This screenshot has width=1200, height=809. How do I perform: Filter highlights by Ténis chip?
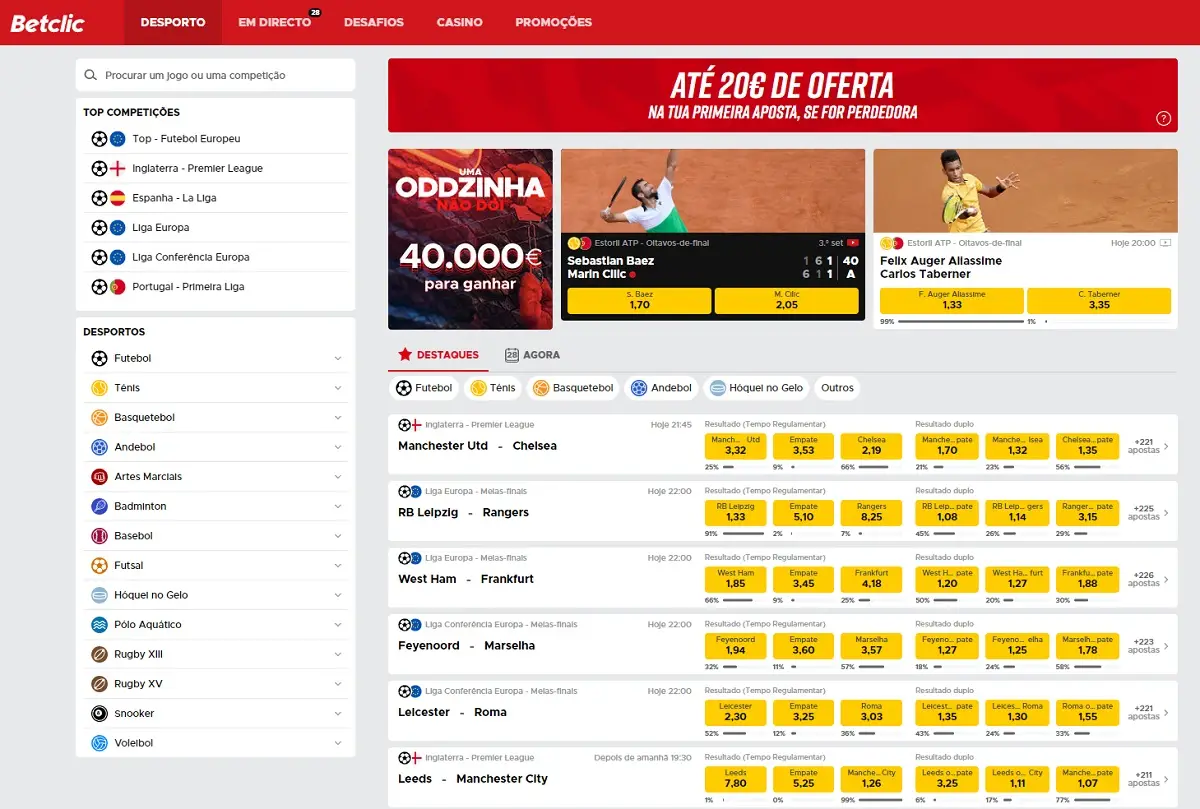pos(493,388)
